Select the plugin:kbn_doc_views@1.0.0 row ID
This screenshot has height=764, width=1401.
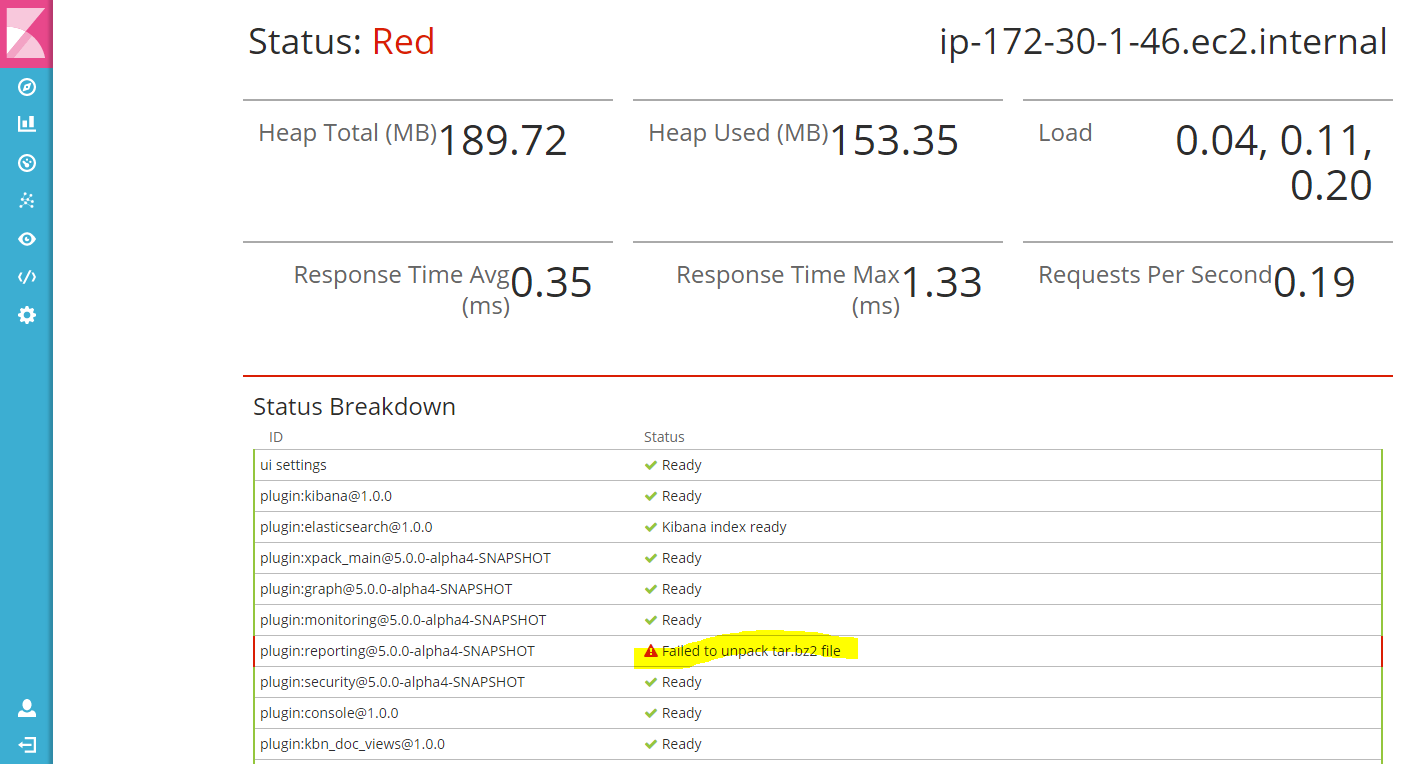pos(352,744)
